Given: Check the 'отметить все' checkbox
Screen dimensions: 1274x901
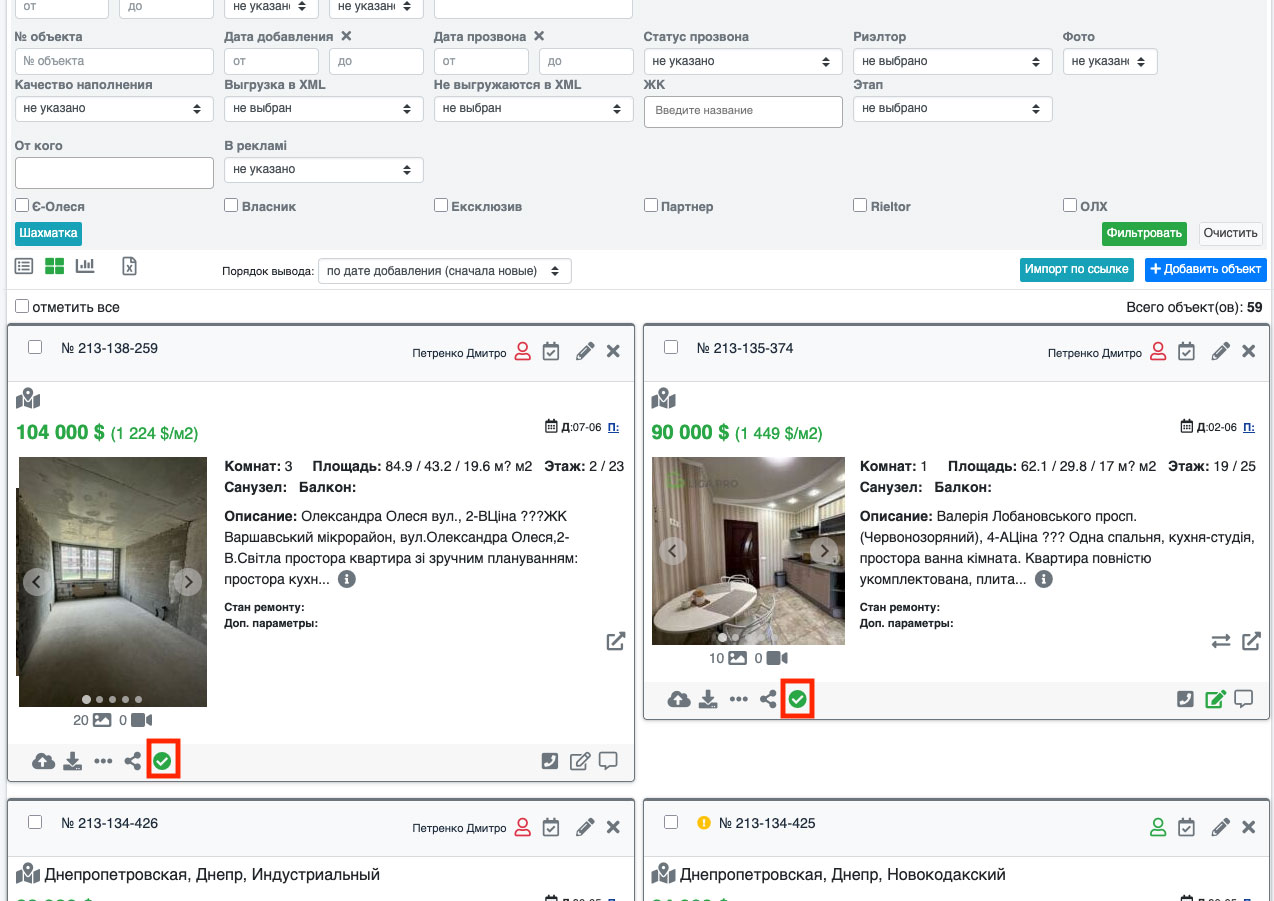Looking at the screenshot, I should click(22, 307).
